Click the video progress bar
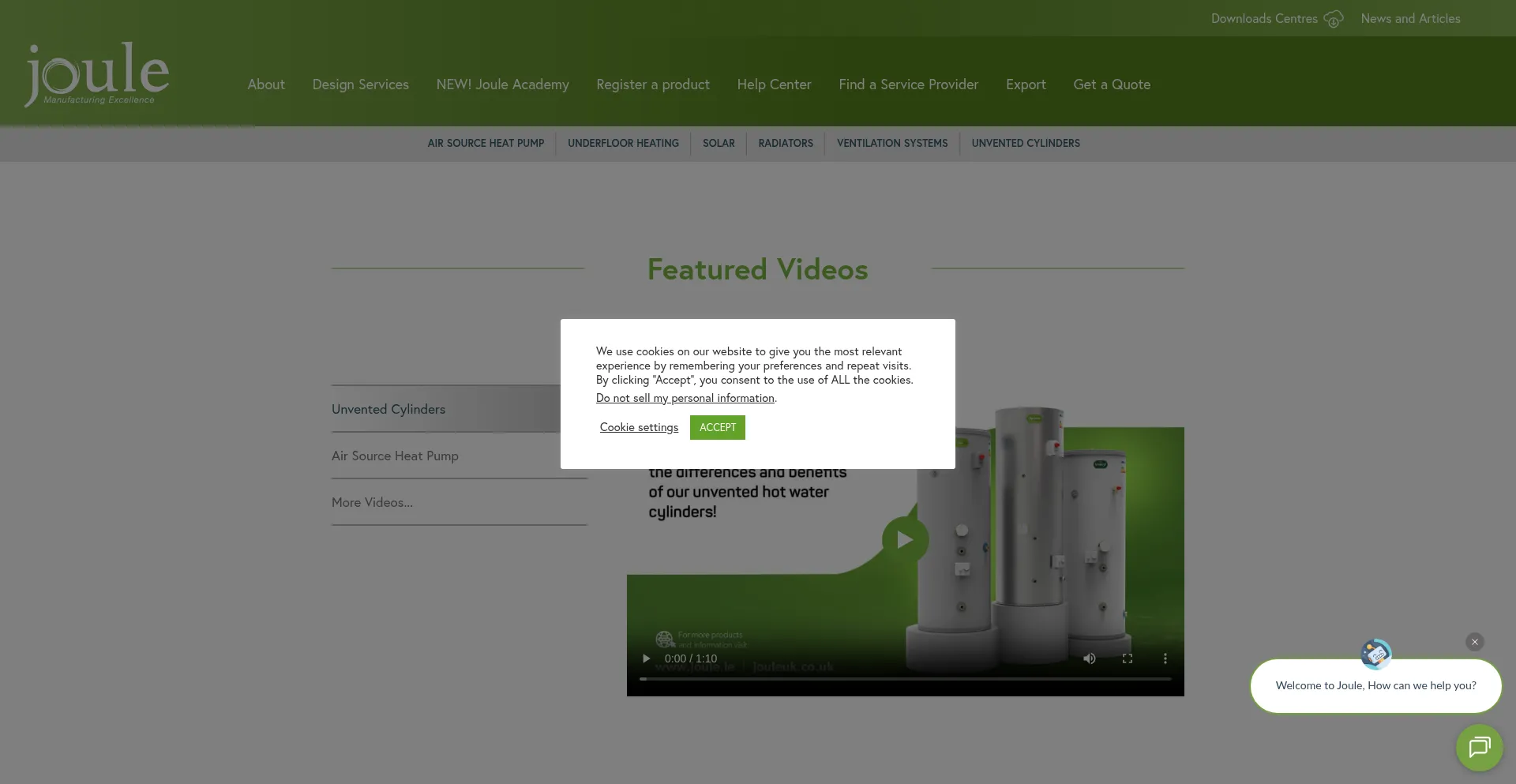Viewport: 1516px width, 784px height. click(x=905, y=678)
